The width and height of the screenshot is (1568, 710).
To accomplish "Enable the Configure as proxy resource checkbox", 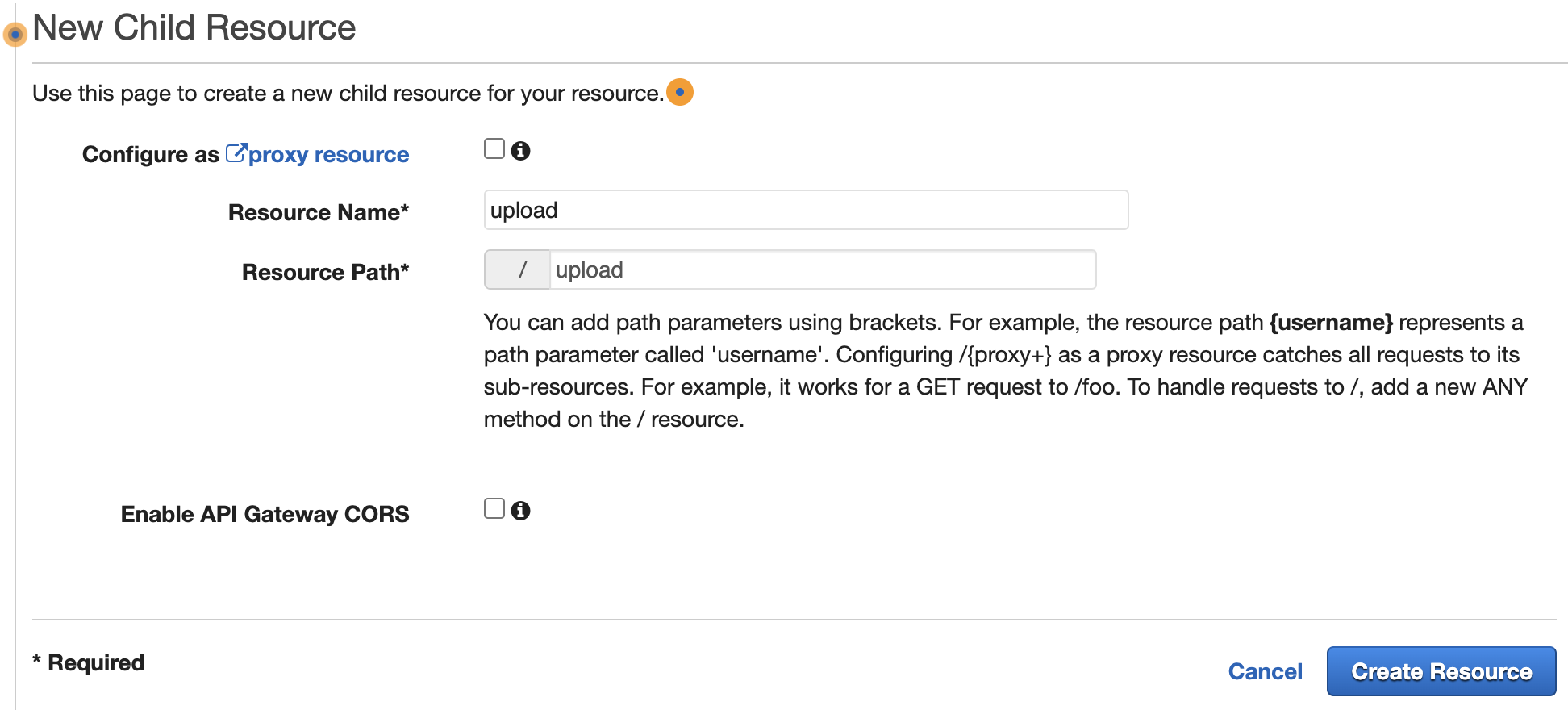I will (x=494, y=148).
